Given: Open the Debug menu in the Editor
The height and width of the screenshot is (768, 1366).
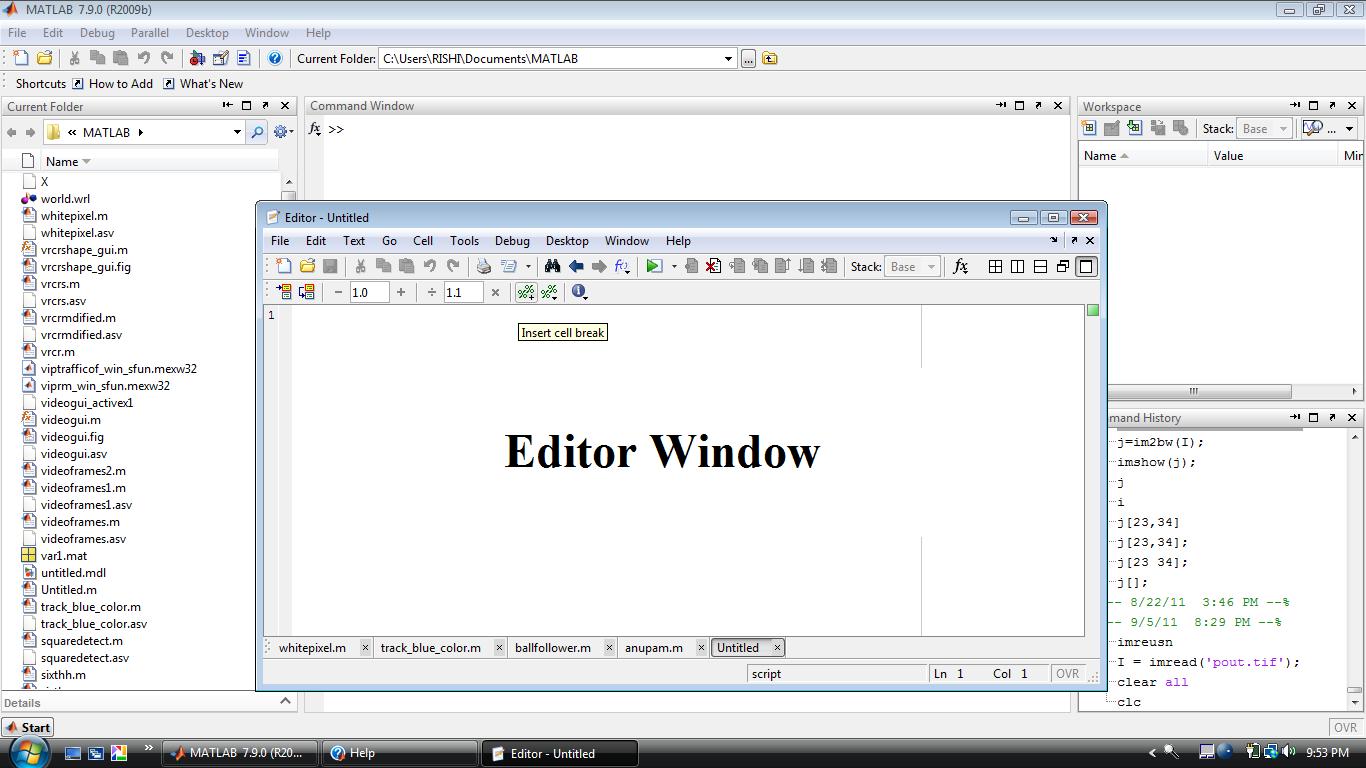Looking at the screenshot, I should pyautogui.click(x=511, y=240).
